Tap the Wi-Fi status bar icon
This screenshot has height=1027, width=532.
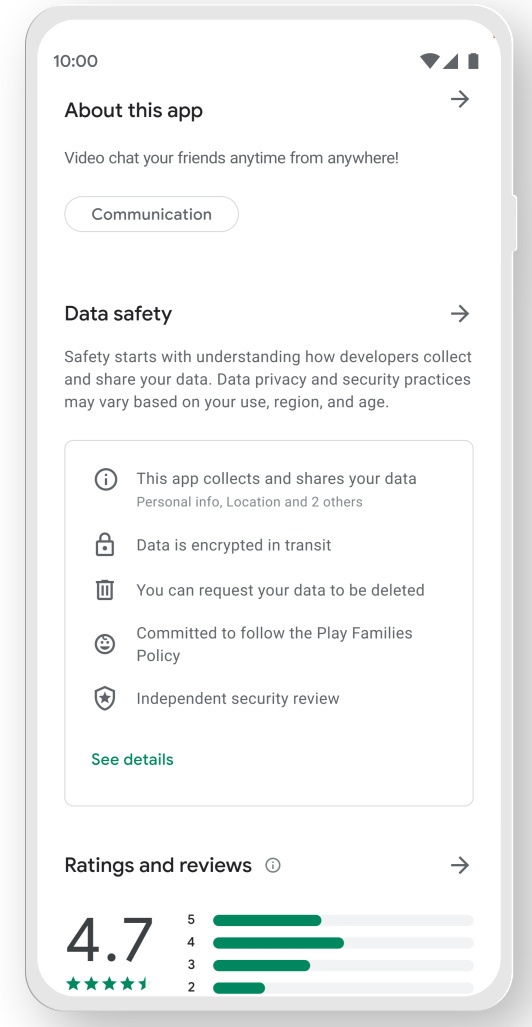[429, 62]
